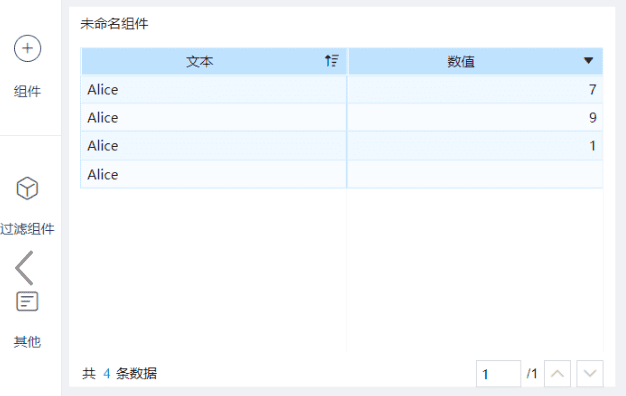Select the last Alice cell with empty value
The image size is (626, 396).
click(214, 174)
